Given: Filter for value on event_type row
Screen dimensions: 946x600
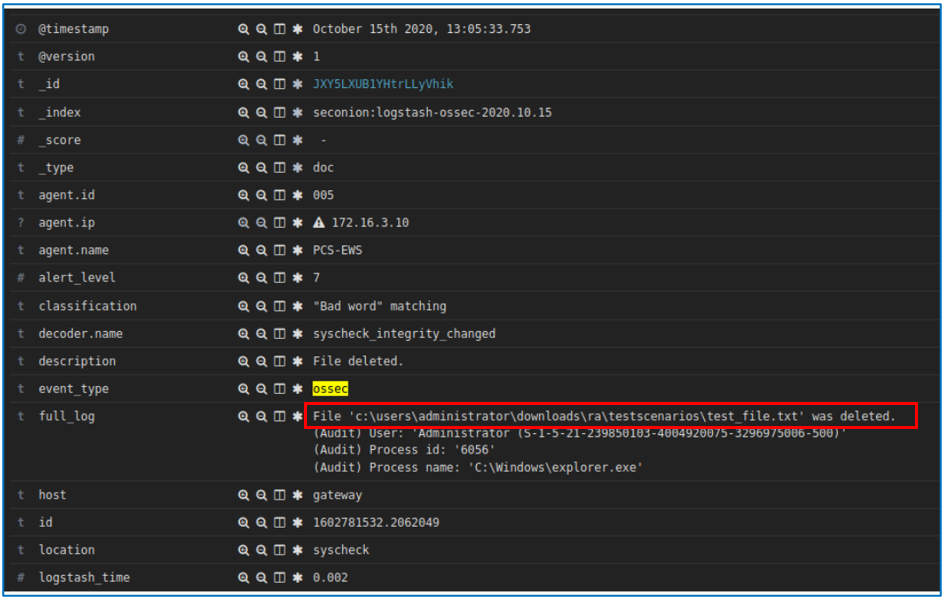Looking at the screenshot, I should tap(243, 389).
